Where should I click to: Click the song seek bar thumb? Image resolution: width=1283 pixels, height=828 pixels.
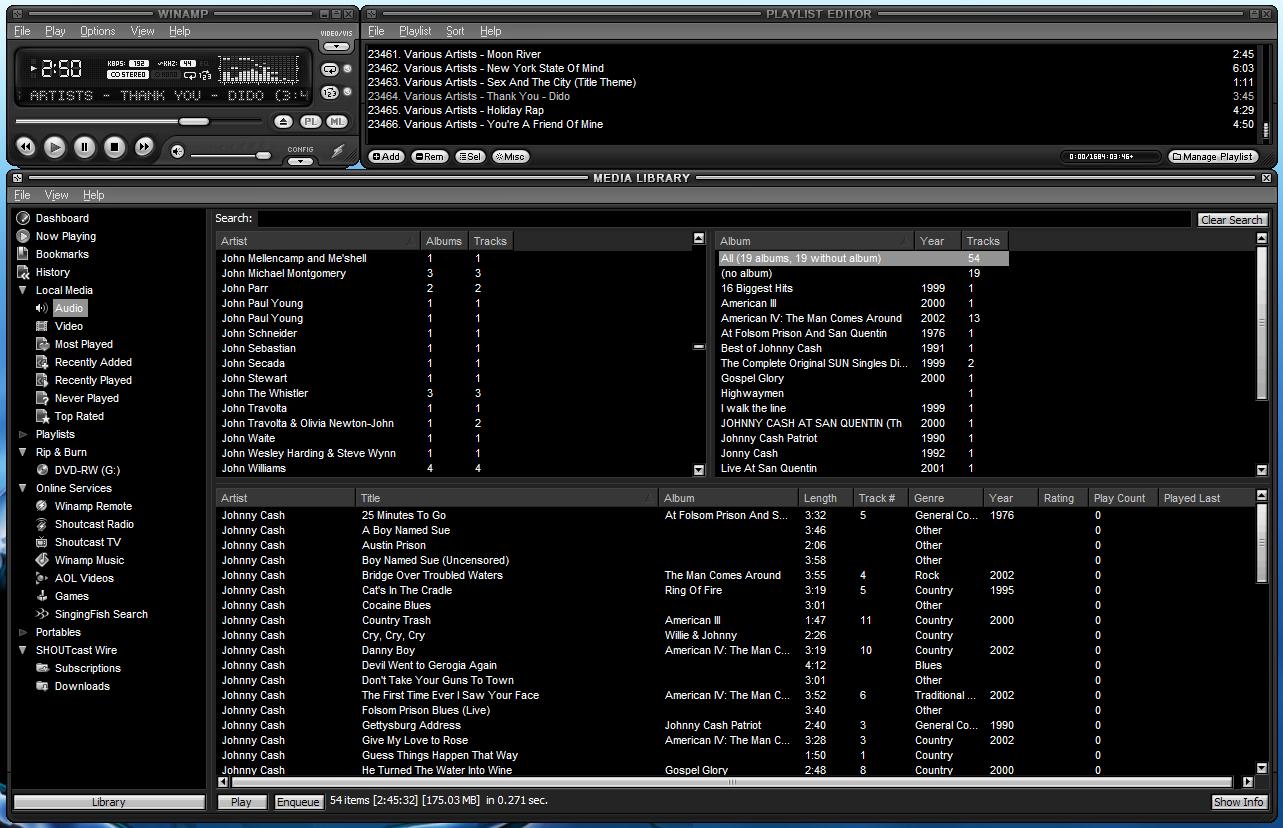[194, 121]
